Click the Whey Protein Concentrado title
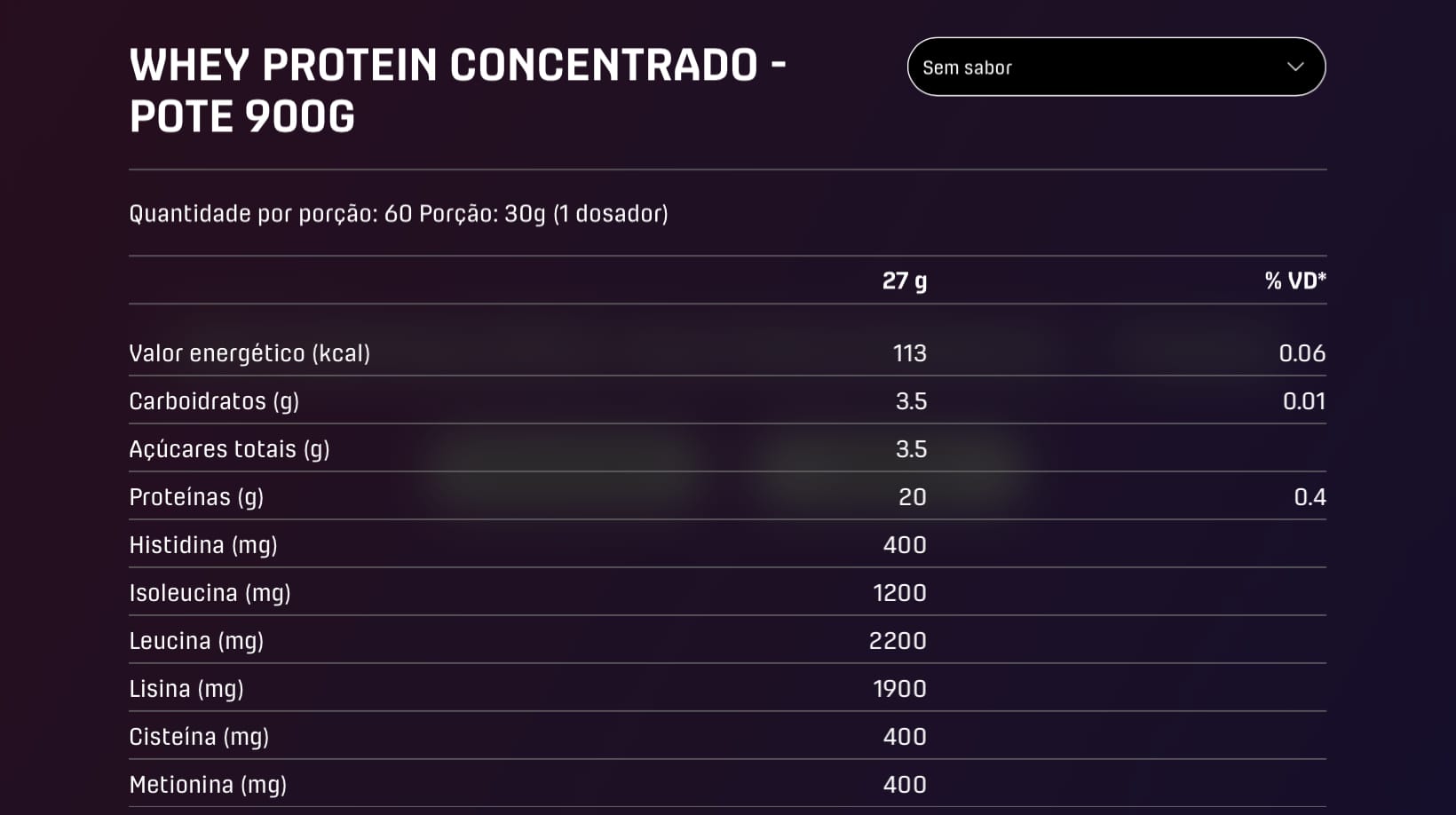 pos(457,91)
